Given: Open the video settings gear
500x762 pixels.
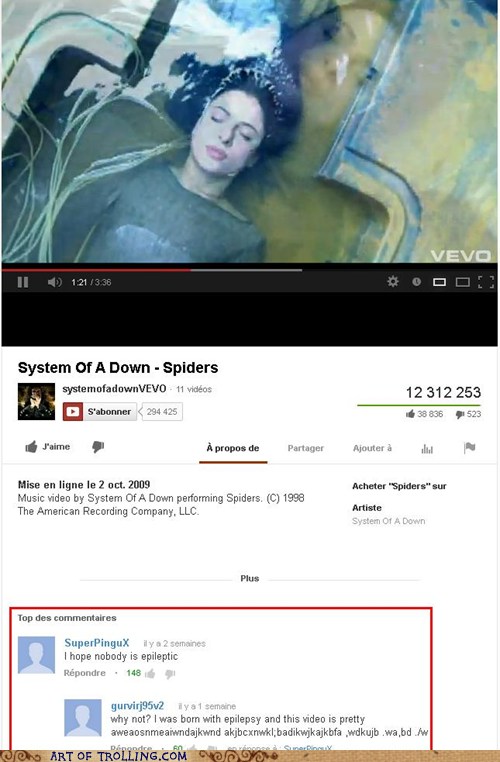Looking at the screenshot, I should point(393,281).
